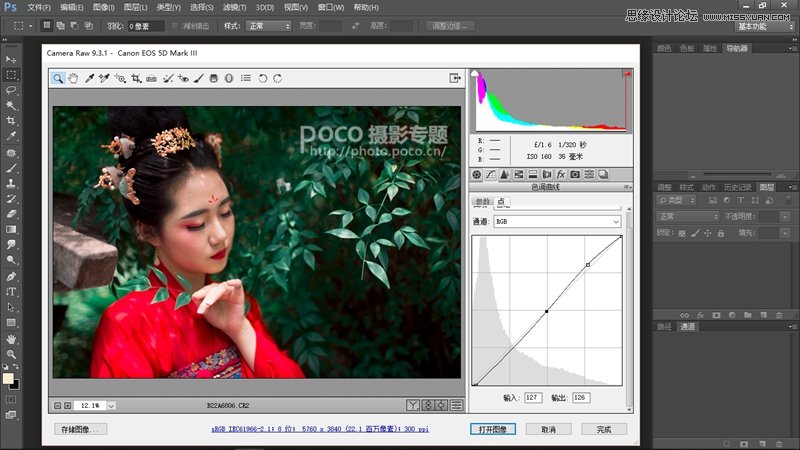
Task: Open tone curve panel flyout menu
Action: [x=628, y=187]
